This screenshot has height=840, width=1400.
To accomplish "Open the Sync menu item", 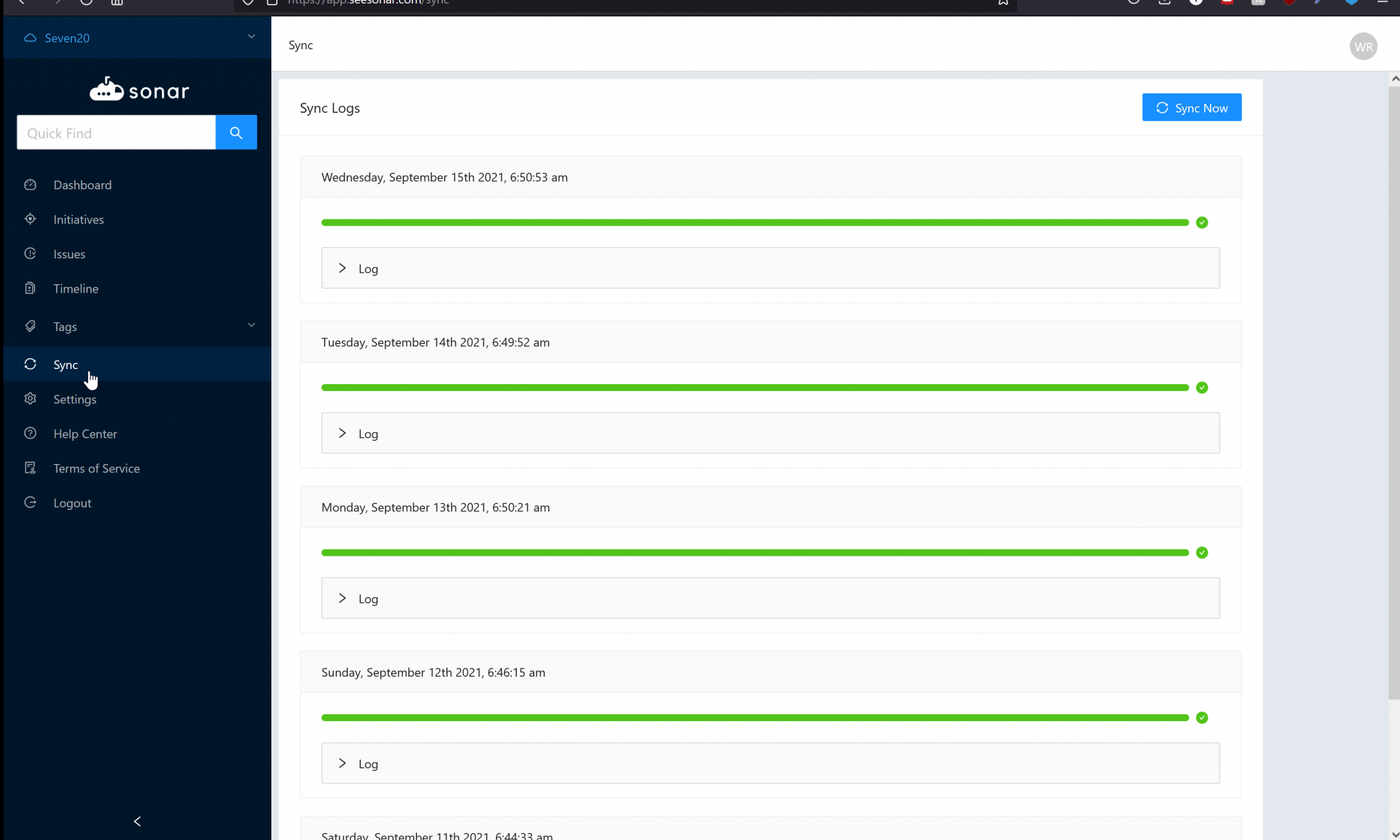I will pyautogui.click(x=66, y=364).
